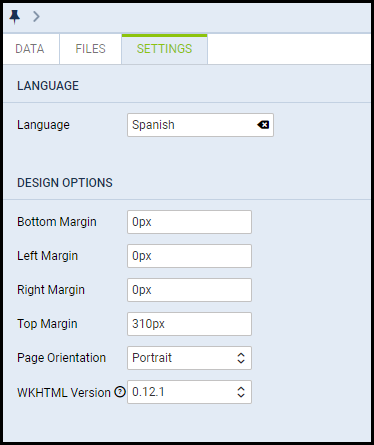Click the Left Margin label
Viewport: 374px width, 445px height.
[47, 256]
